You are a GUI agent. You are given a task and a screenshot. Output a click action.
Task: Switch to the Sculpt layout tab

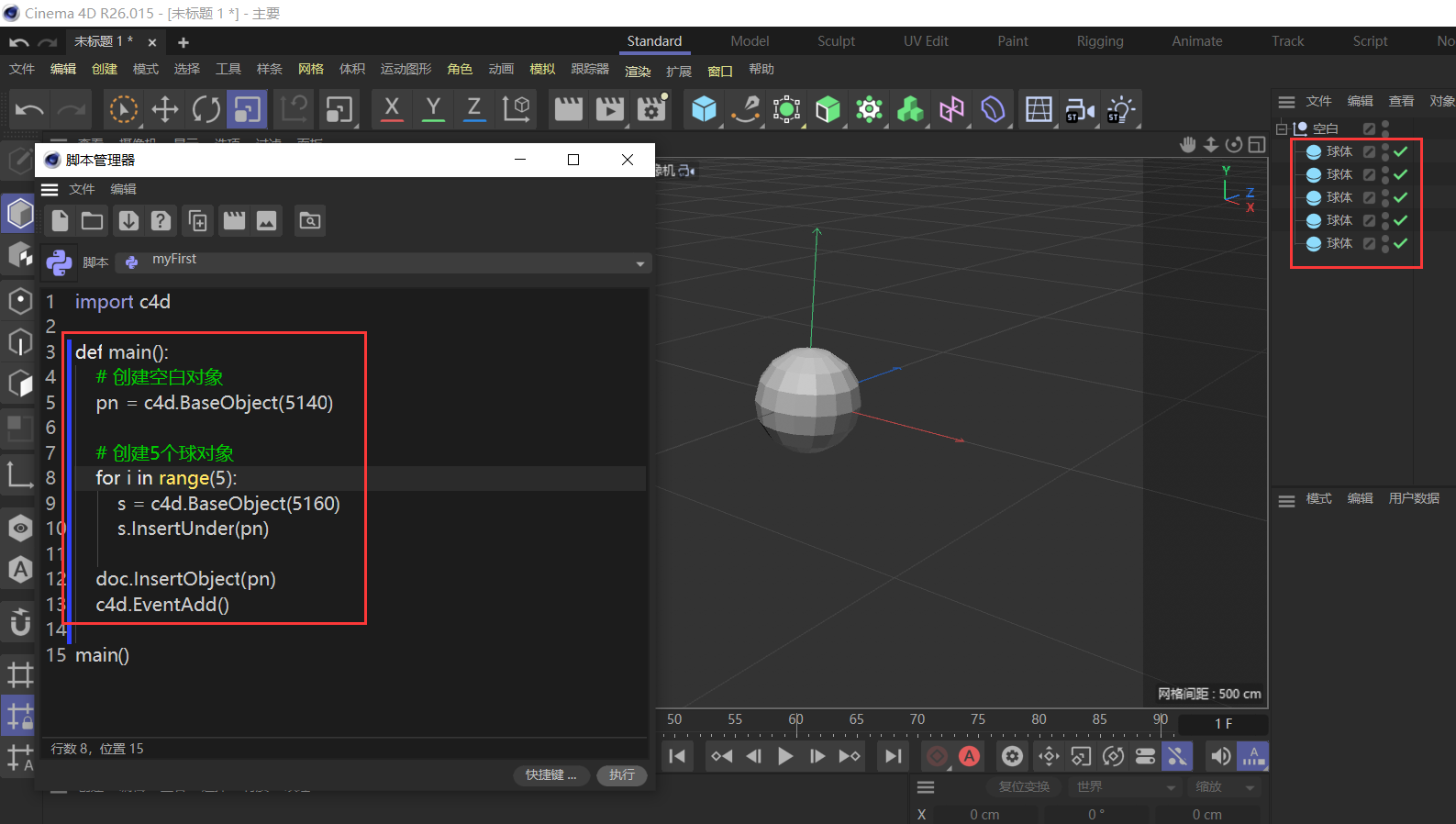[x=836, y=41]
